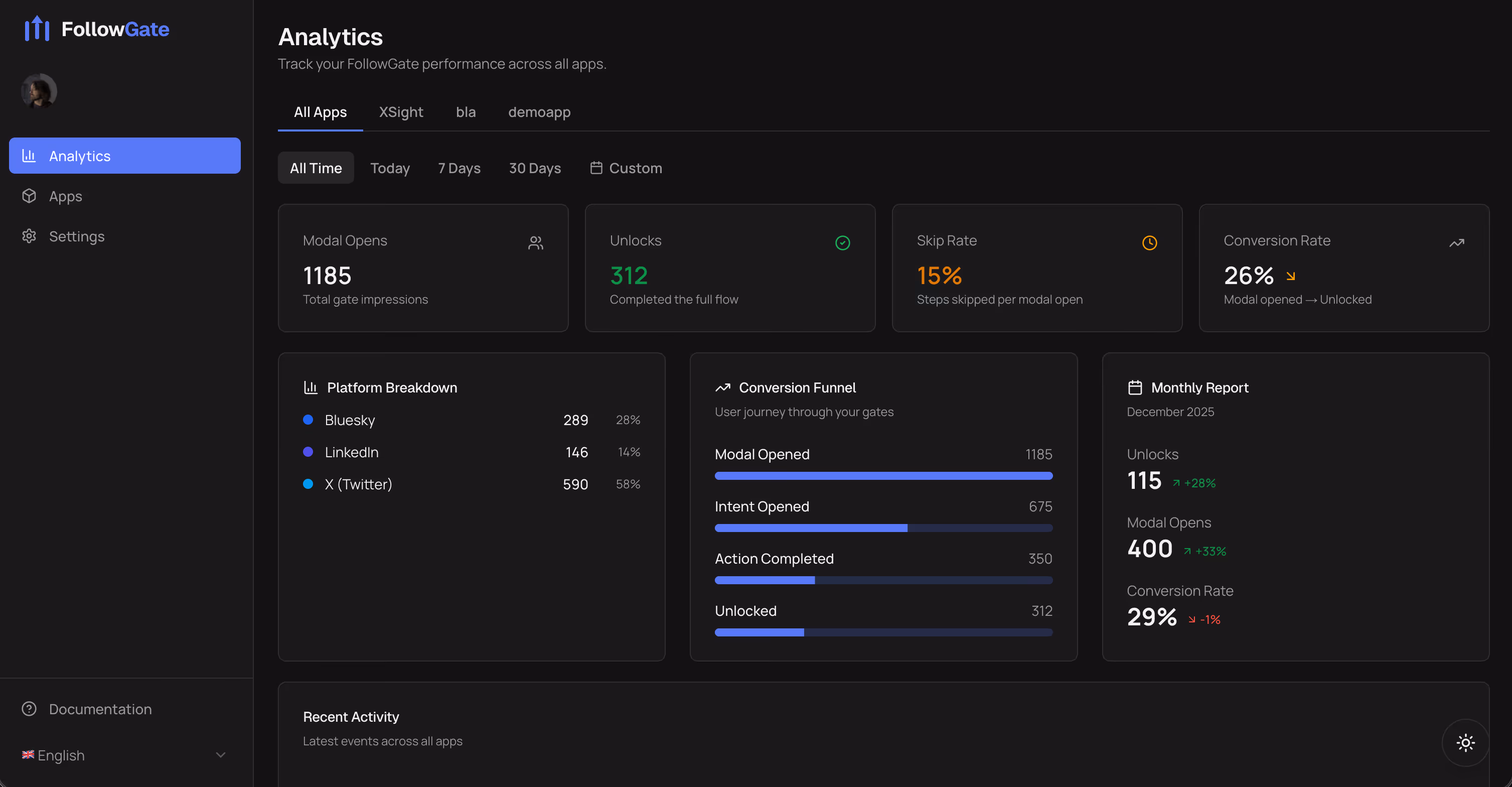
Task: Click the Action Completed funnel progress bar
Action: [883, 580]
